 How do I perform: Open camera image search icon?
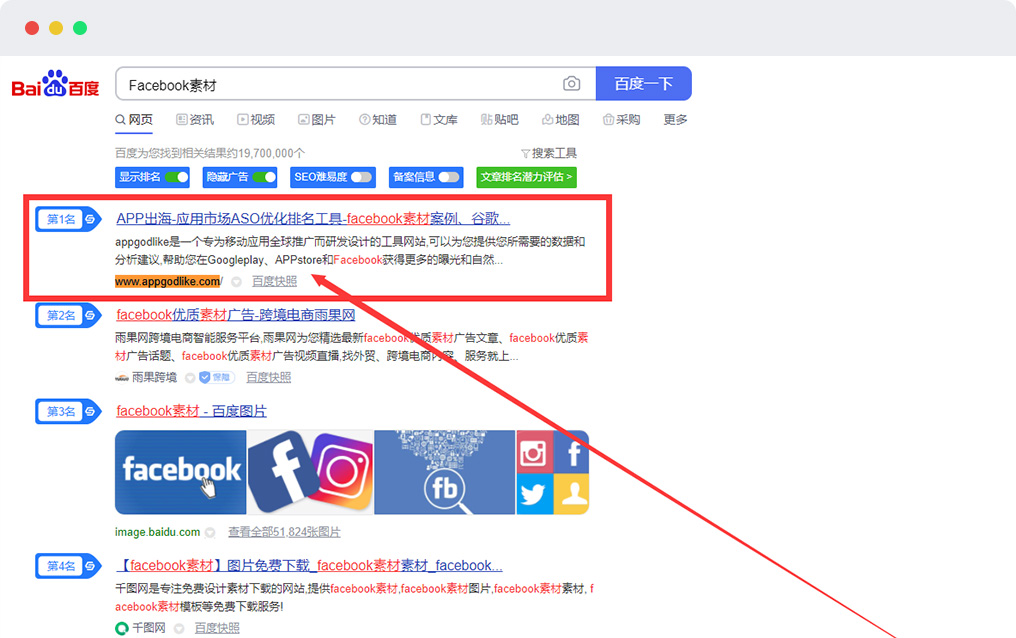[x=571, y=84]
